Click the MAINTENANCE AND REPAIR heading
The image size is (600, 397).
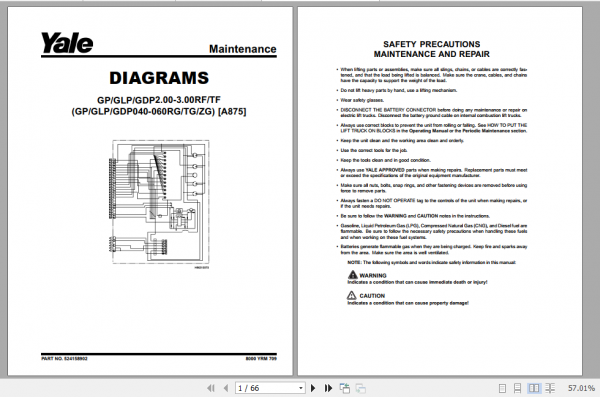click(432, 54)
